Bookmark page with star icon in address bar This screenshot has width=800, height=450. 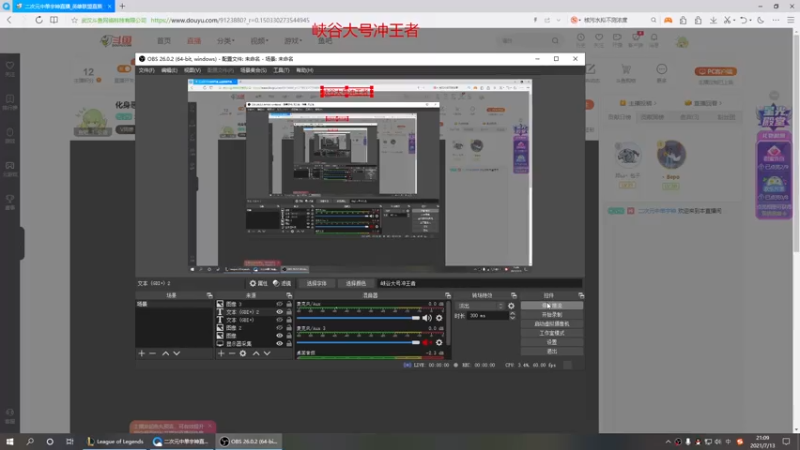coord(74,20)
